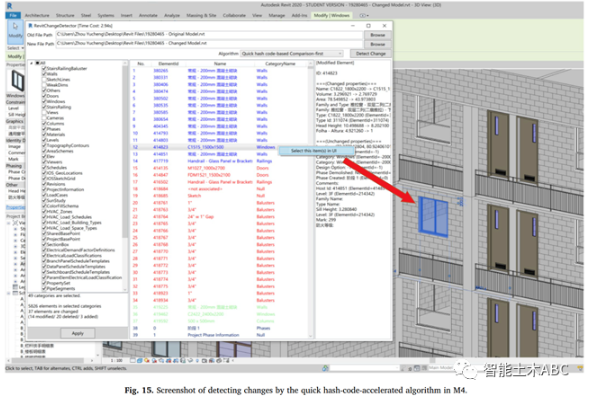
Task: Switch to the Architecture ribbon tab
Action: 37,15
